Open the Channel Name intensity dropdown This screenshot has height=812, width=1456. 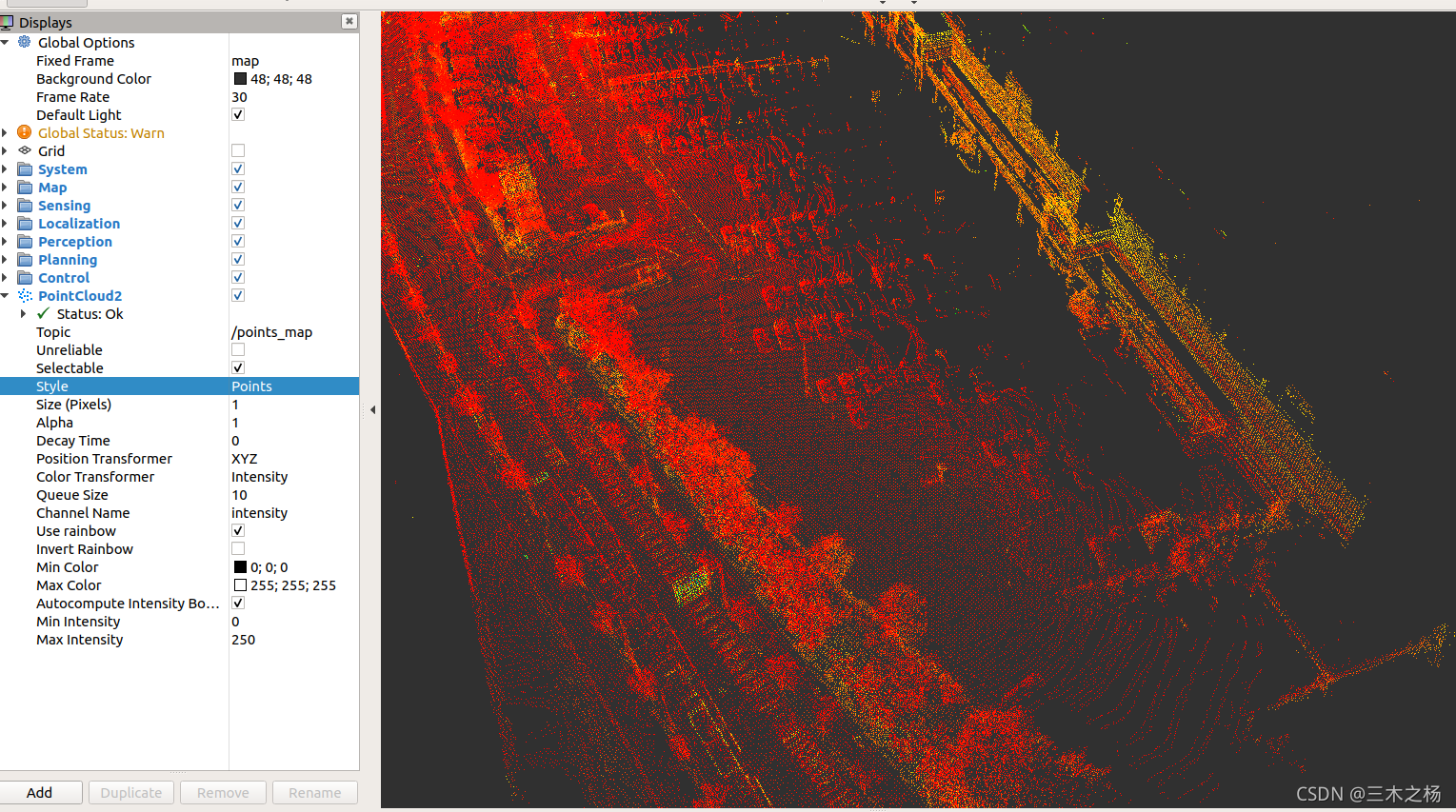[x=294, y=512]
